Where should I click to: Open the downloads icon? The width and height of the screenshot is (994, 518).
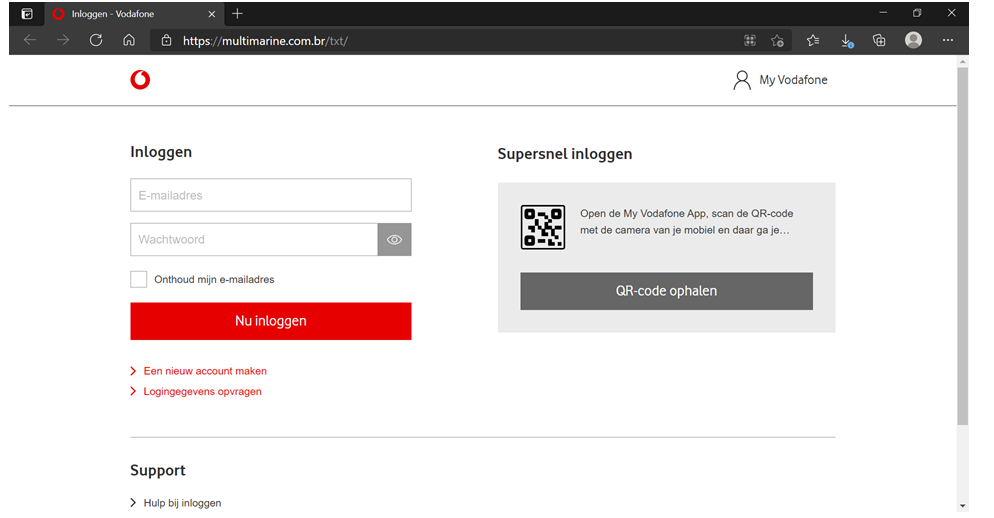(846, 41)
